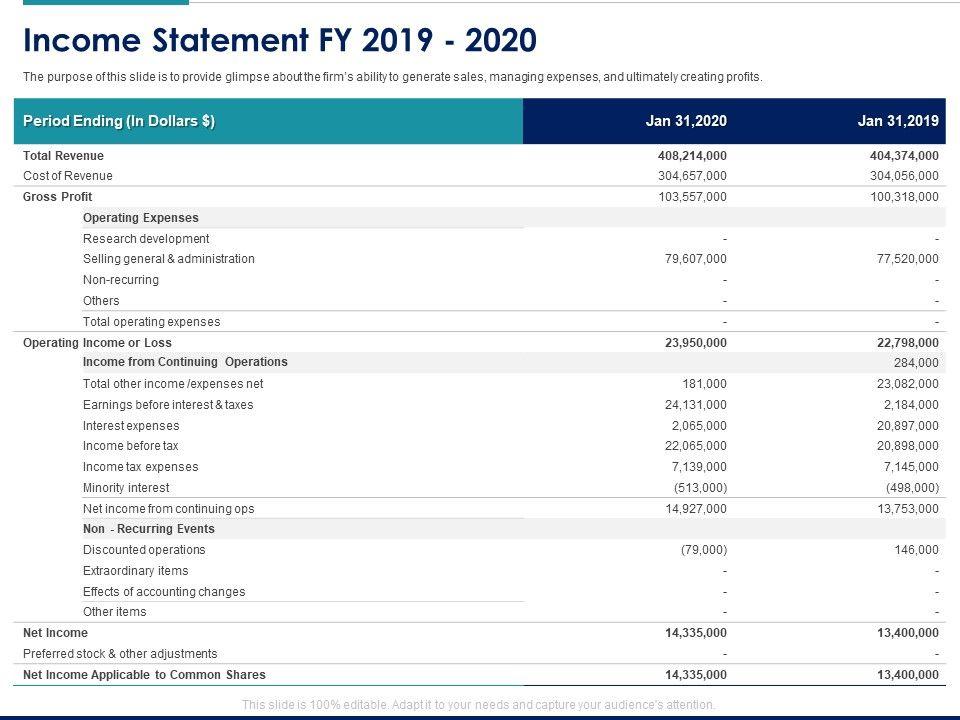
Task: Click the Jan 31,2019 column header
Action: (x=898, y=121)
